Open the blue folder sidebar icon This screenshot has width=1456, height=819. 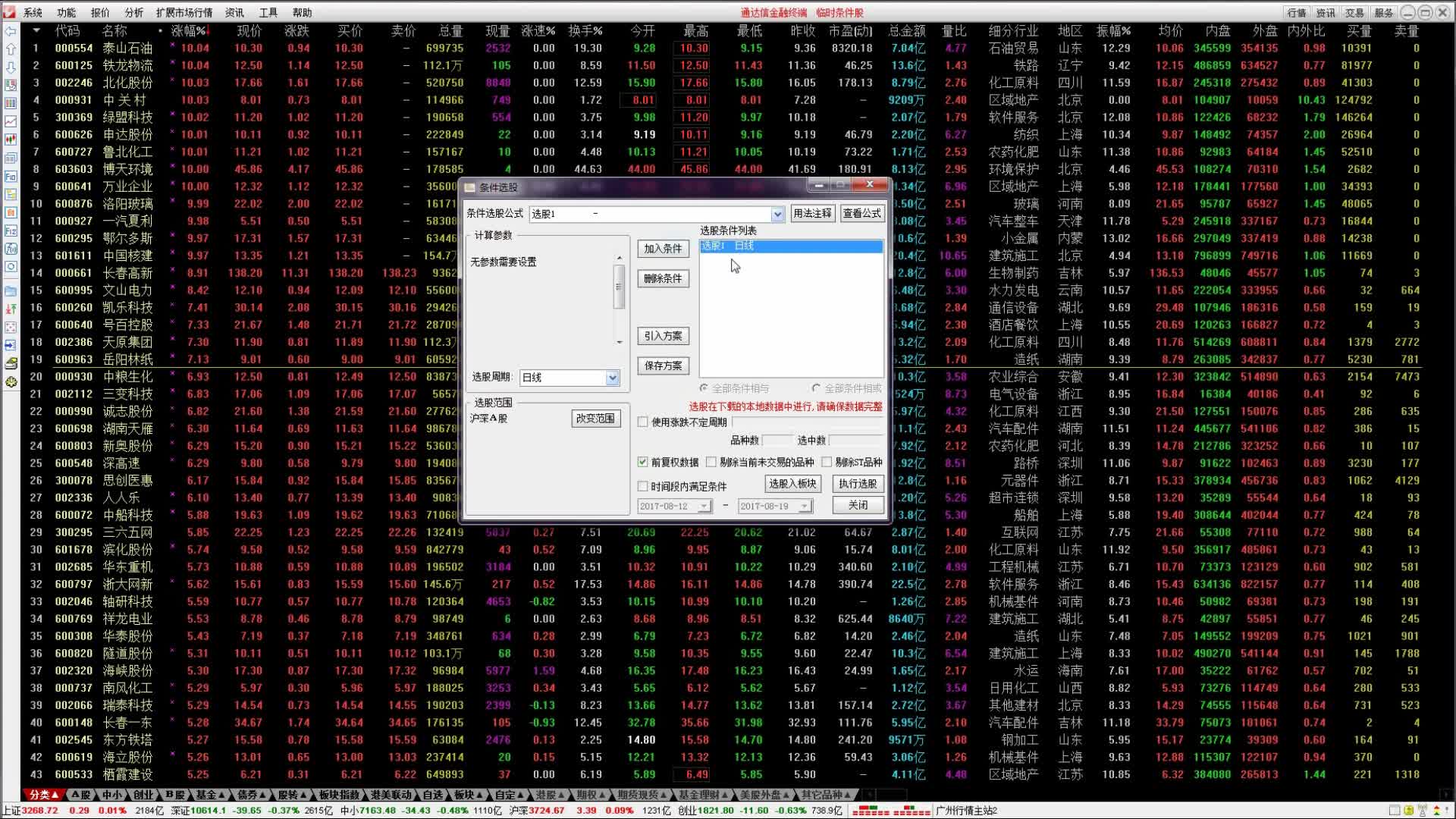click(x=11, y=291)
